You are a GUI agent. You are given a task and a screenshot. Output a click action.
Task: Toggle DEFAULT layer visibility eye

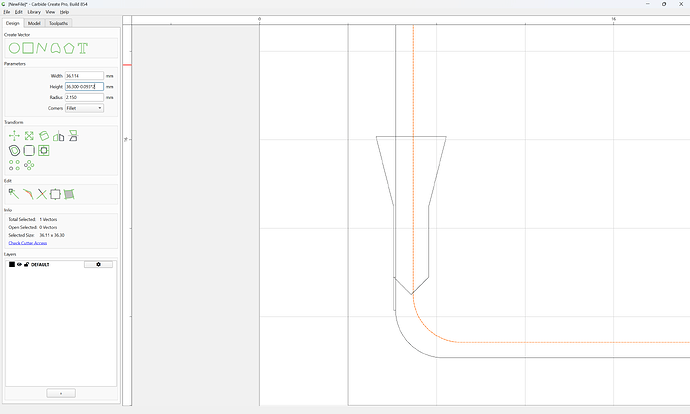coord(19,264)
